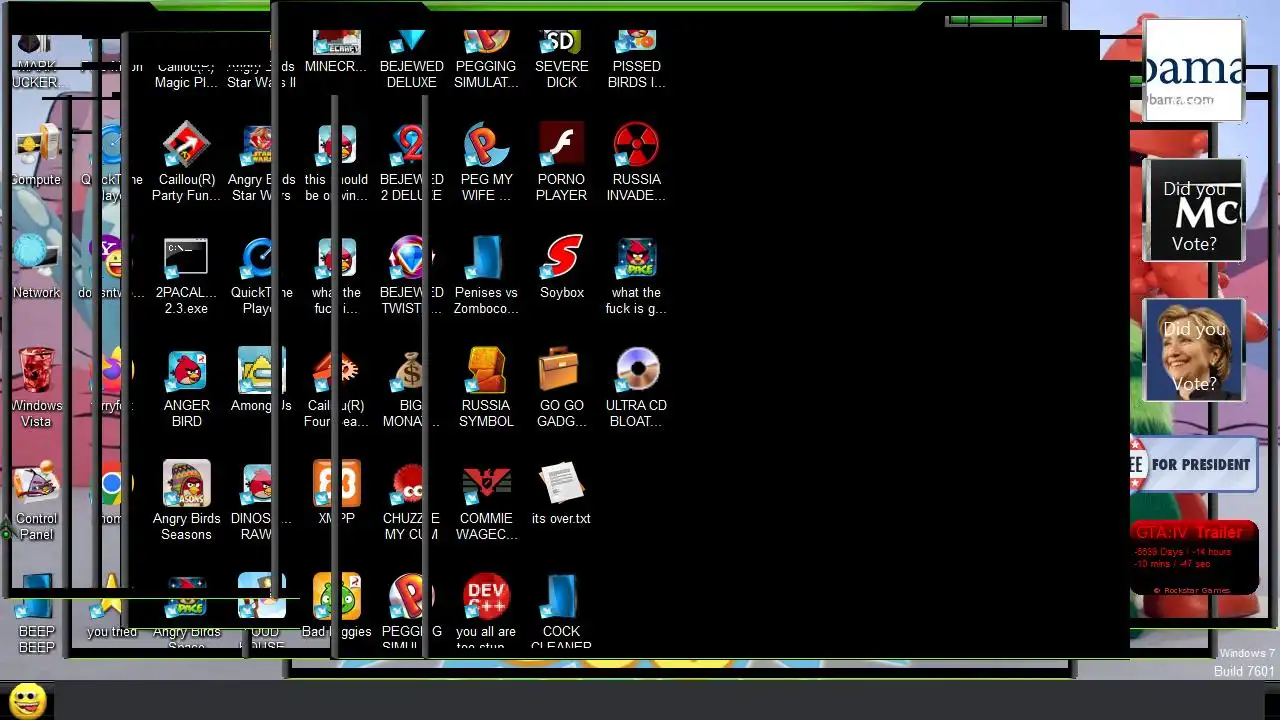Click the smiley face Start button
The width and height of the screenshot is (1280, 720).
[x=27, y=700]
